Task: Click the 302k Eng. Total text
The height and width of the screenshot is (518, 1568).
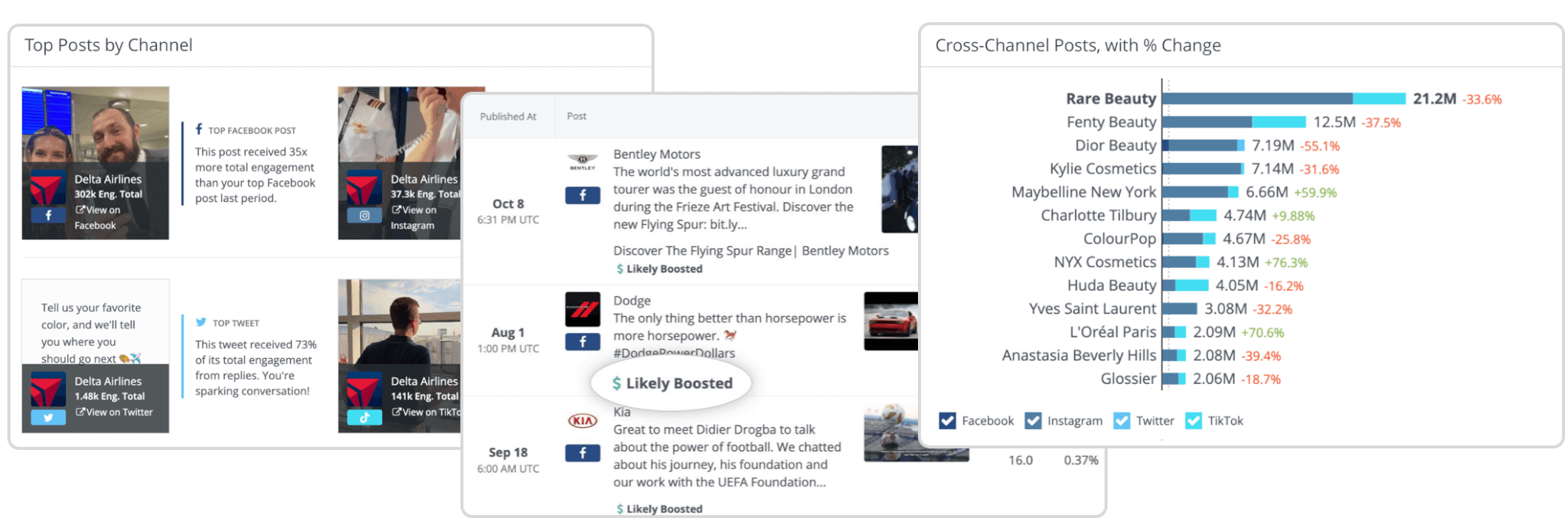Action: tap(108, 194)
